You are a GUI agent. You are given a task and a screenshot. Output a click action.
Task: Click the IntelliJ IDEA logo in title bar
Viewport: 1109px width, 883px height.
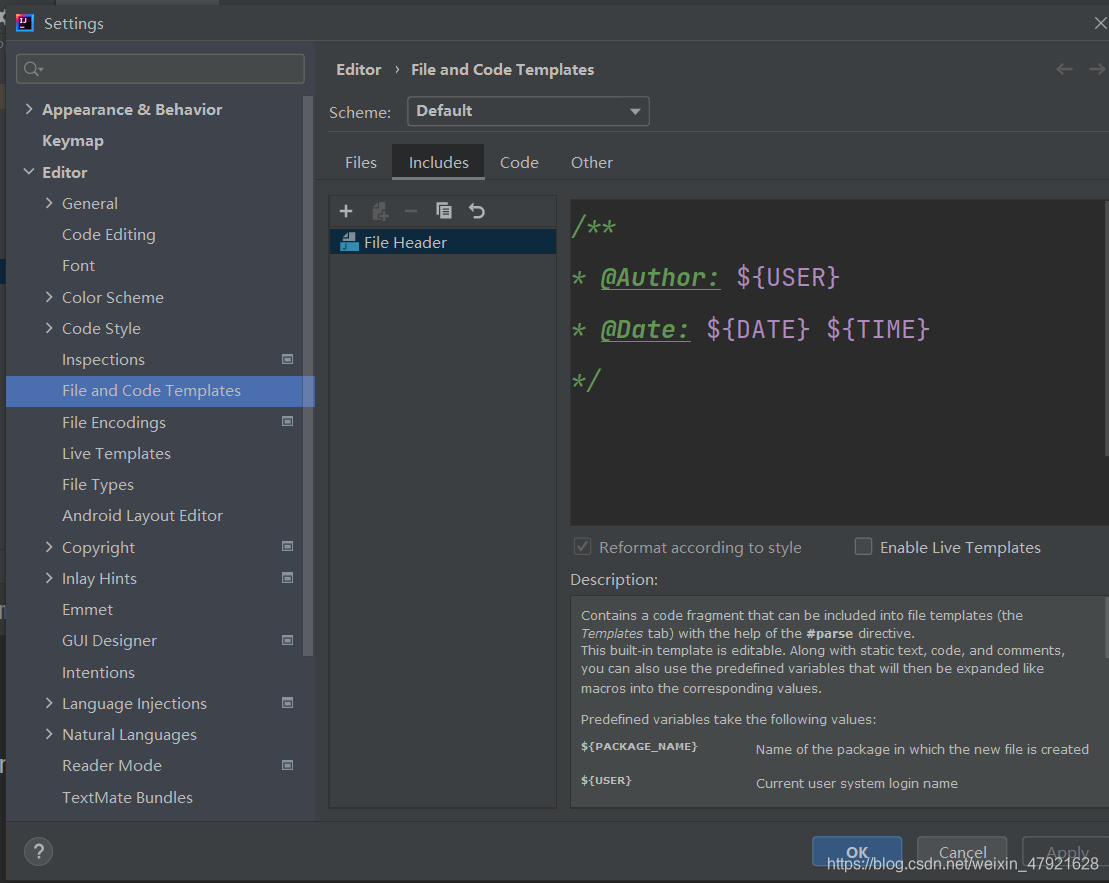coord(25,23)
